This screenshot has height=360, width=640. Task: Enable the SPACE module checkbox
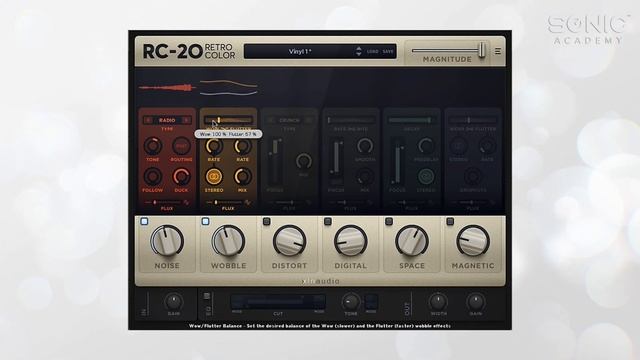click(389, 221)
